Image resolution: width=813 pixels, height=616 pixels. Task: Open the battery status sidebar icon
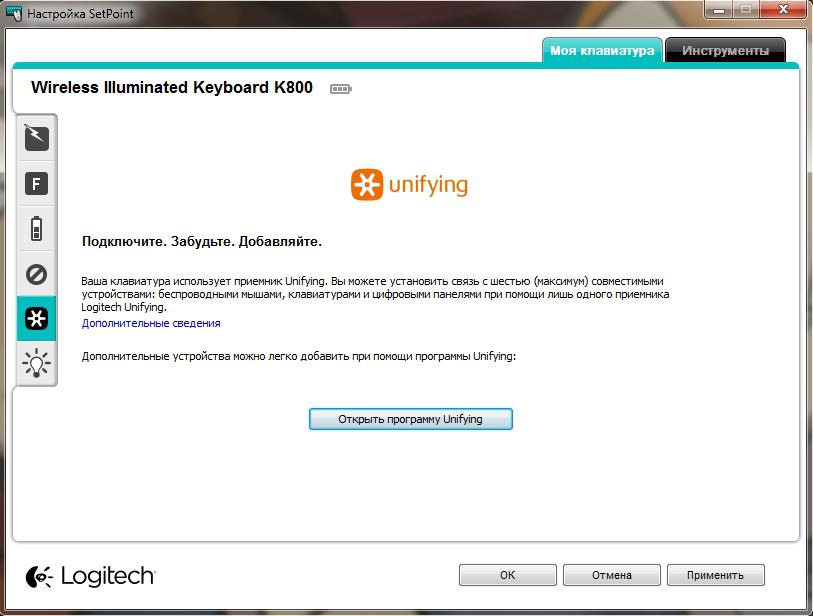36,229
